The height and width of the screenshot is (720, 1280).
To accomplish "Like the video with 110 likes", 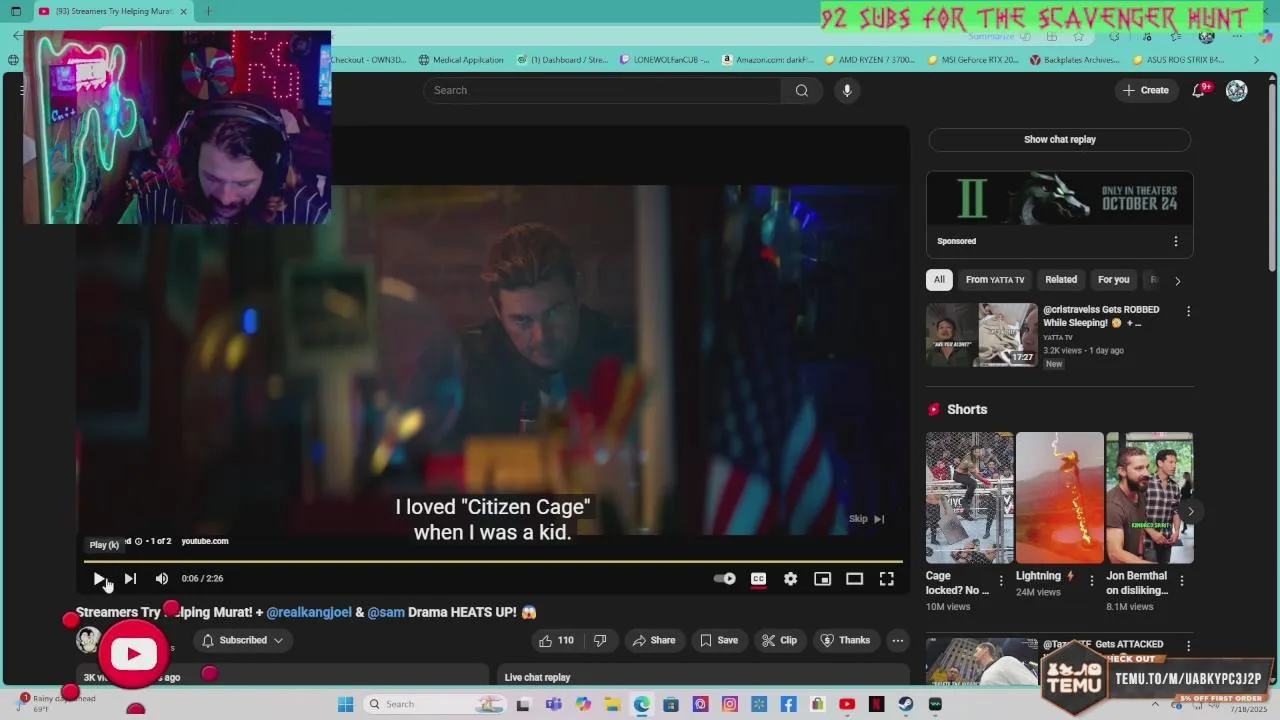I will tap(558, 640).
